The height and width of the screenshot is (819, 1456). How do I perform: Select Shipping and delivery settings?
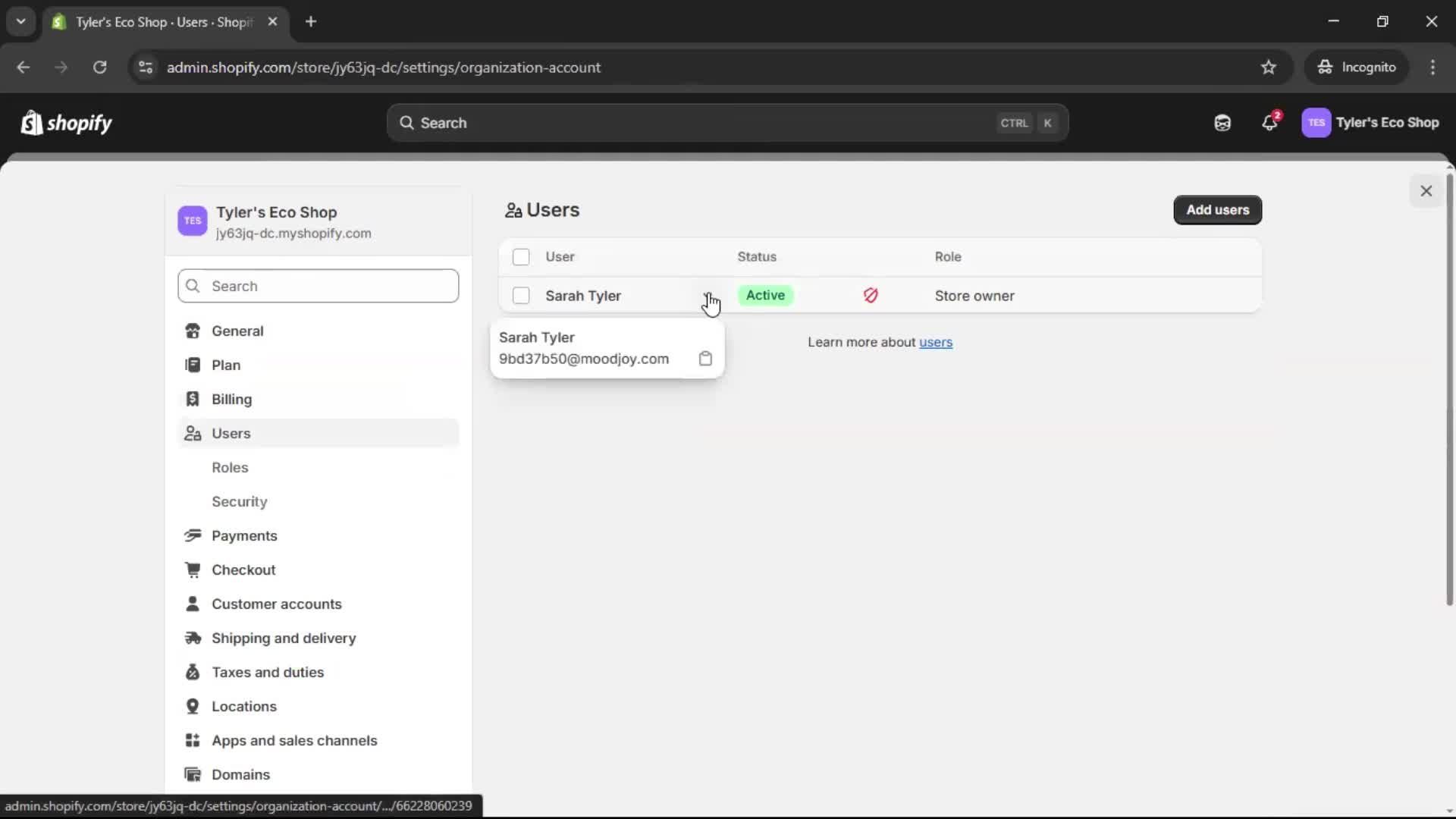[284, 639]
